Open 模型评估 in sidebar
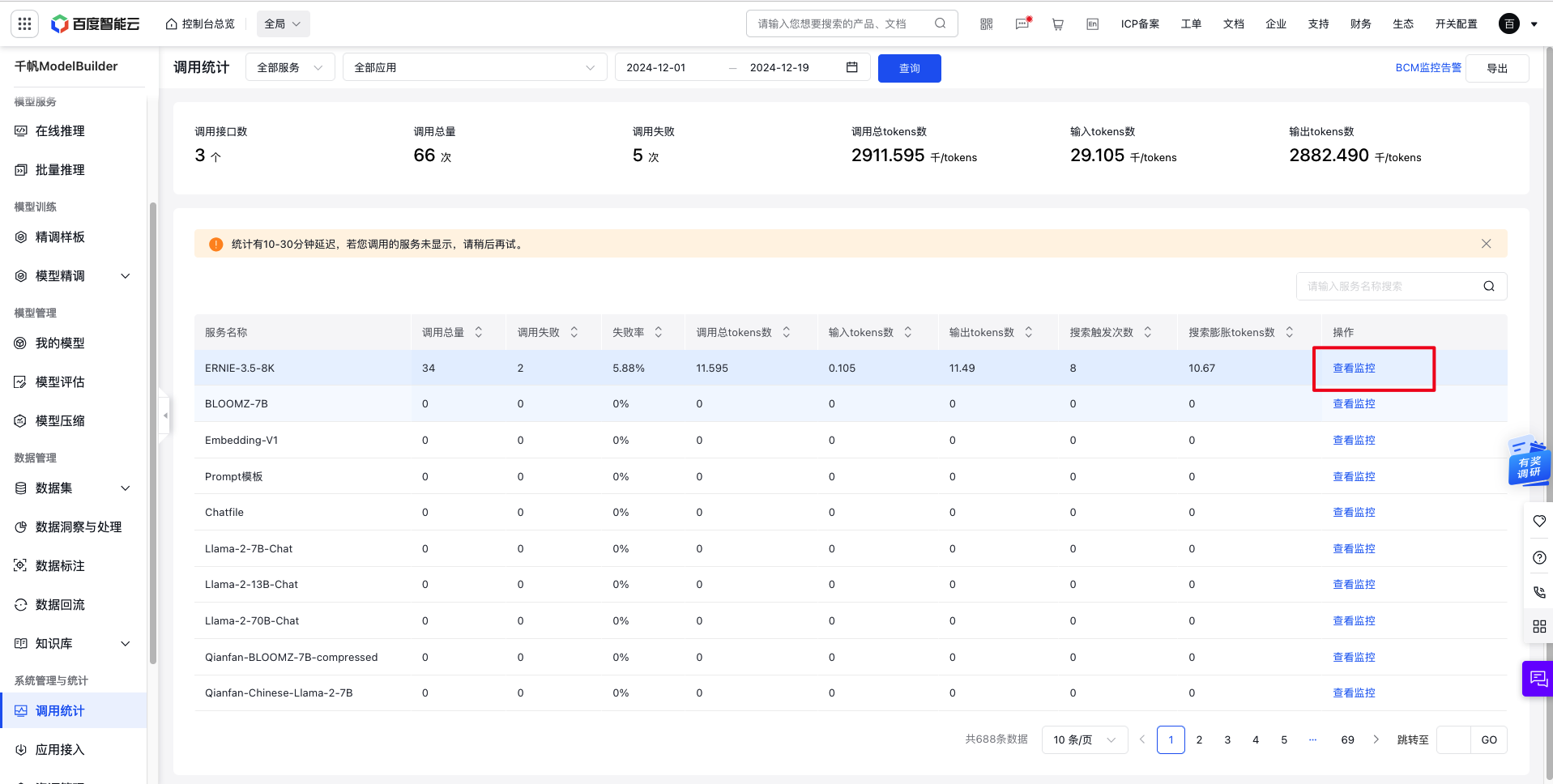Viewport: 1553px width, 784px height. point(60,382)
